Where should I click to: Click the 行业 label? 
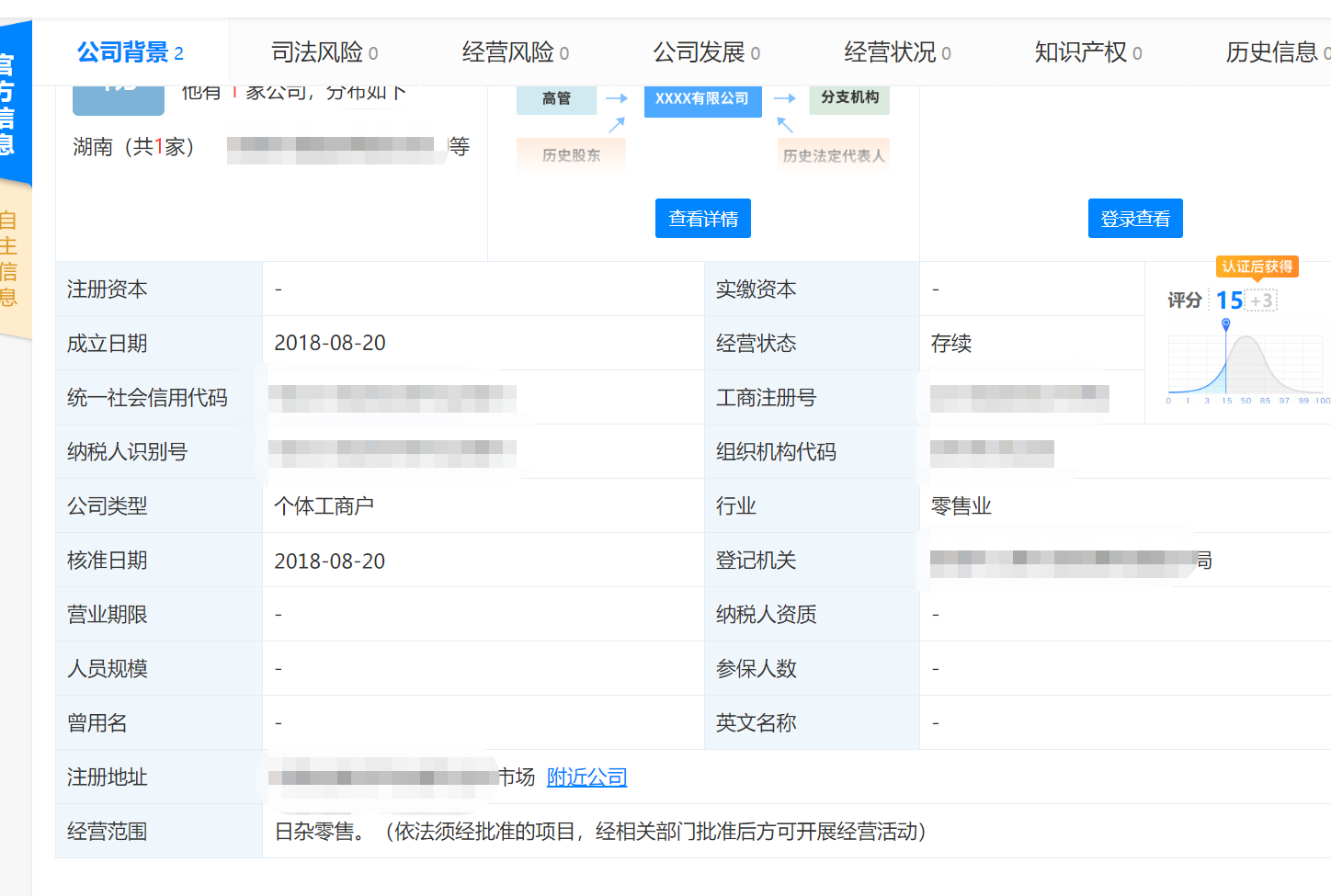tap(735, 506)
